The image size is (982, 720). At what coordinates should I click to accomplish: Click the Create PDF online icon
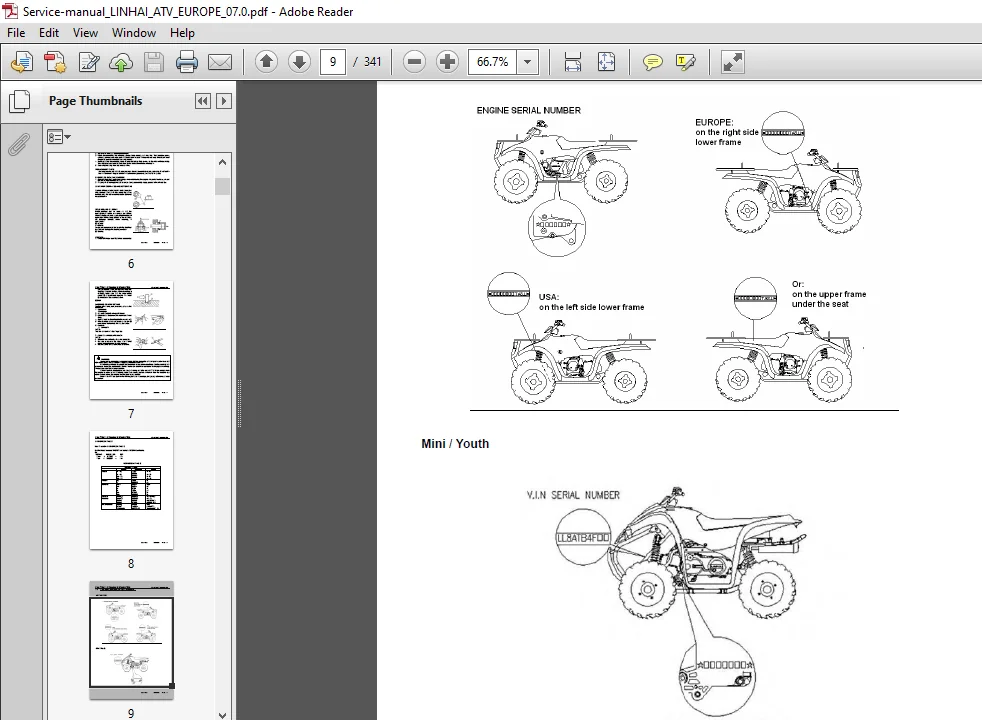pos(22,62)
